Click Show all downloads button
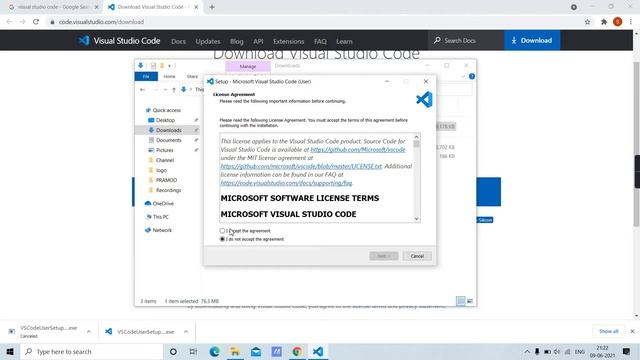The height and width of the screenshot is (360, 640). point(609,331)
